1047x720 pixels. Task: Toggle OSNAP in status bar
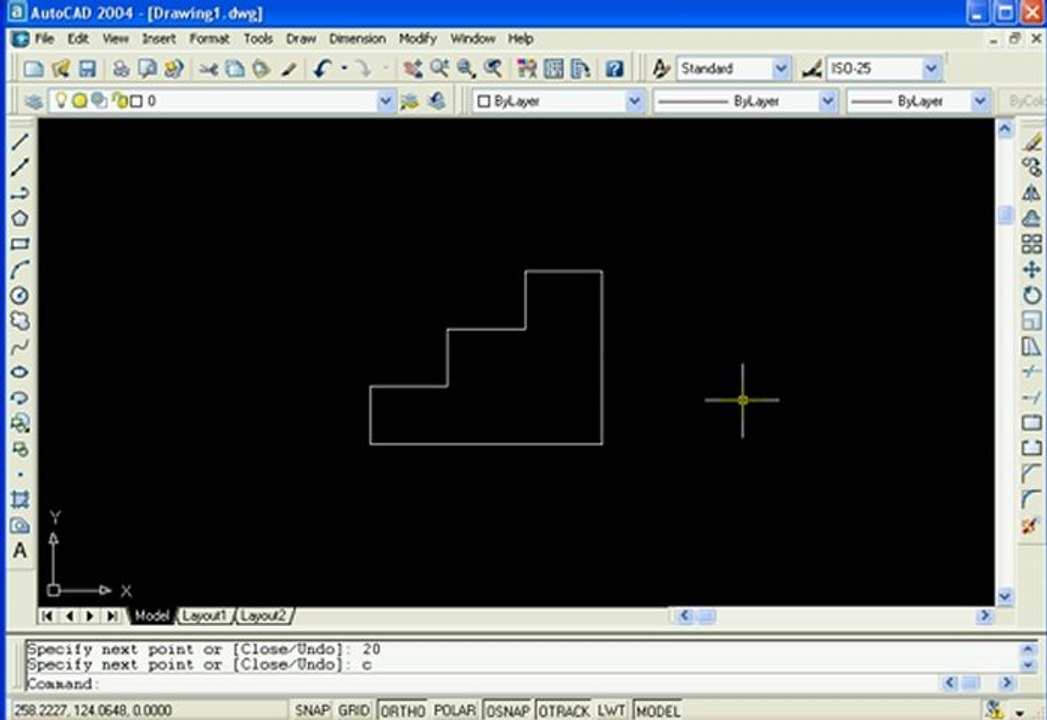(508, 711)
